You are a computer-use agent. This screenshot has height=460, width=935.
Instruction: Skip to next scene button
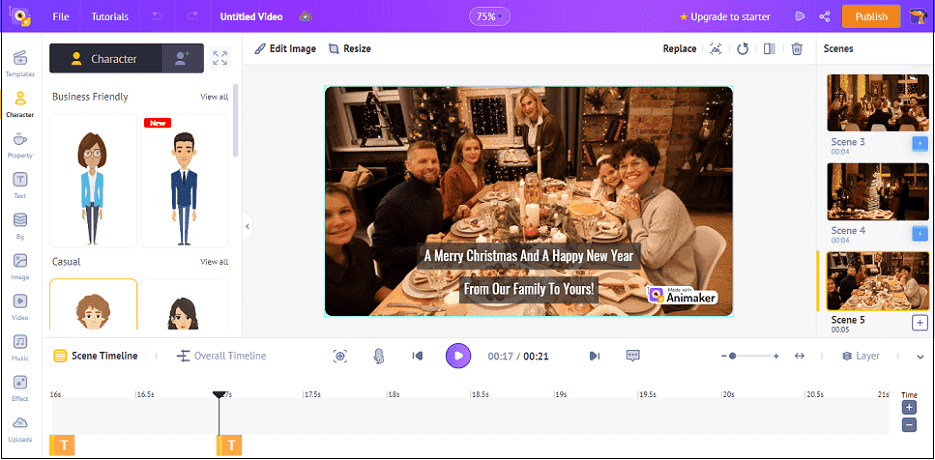click(x=594, y=356)
